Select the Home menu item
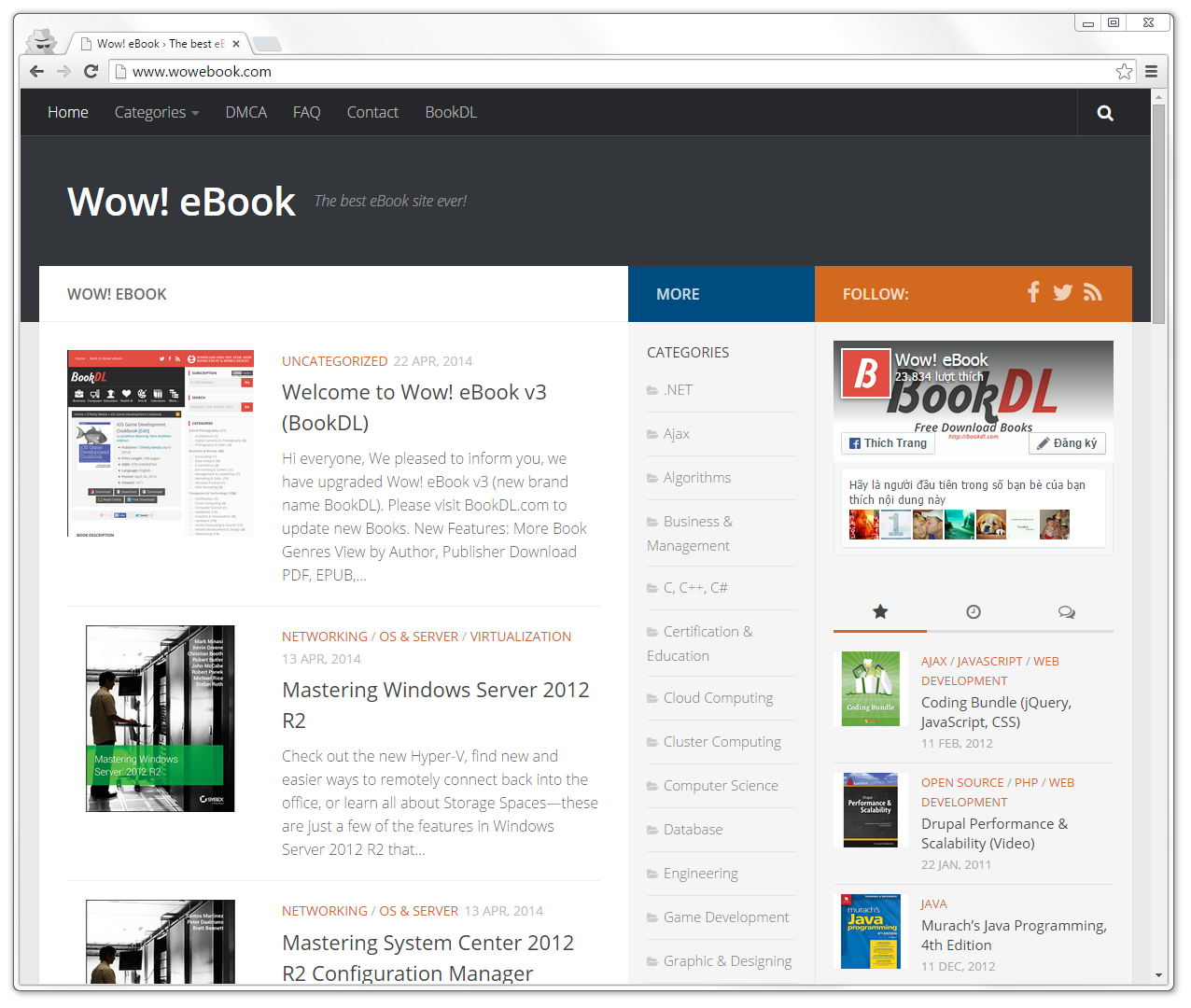This screenshot has width=1191, height=1008. pyautogui.click(x=67, y=112)
